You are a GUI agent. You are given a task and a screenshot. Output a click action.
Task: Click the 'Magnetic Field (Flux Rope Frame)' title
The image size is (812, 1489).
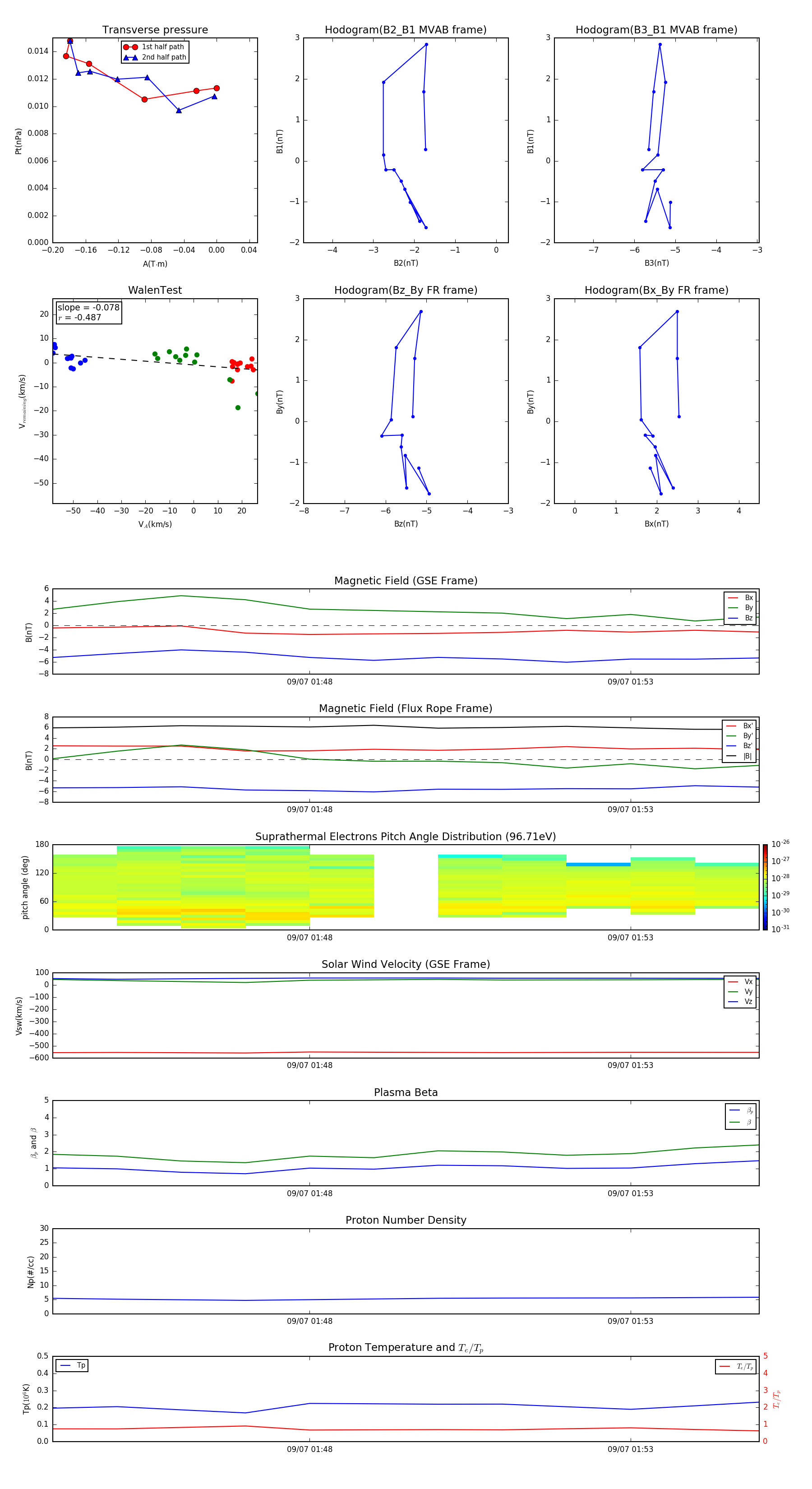(406, 709)
